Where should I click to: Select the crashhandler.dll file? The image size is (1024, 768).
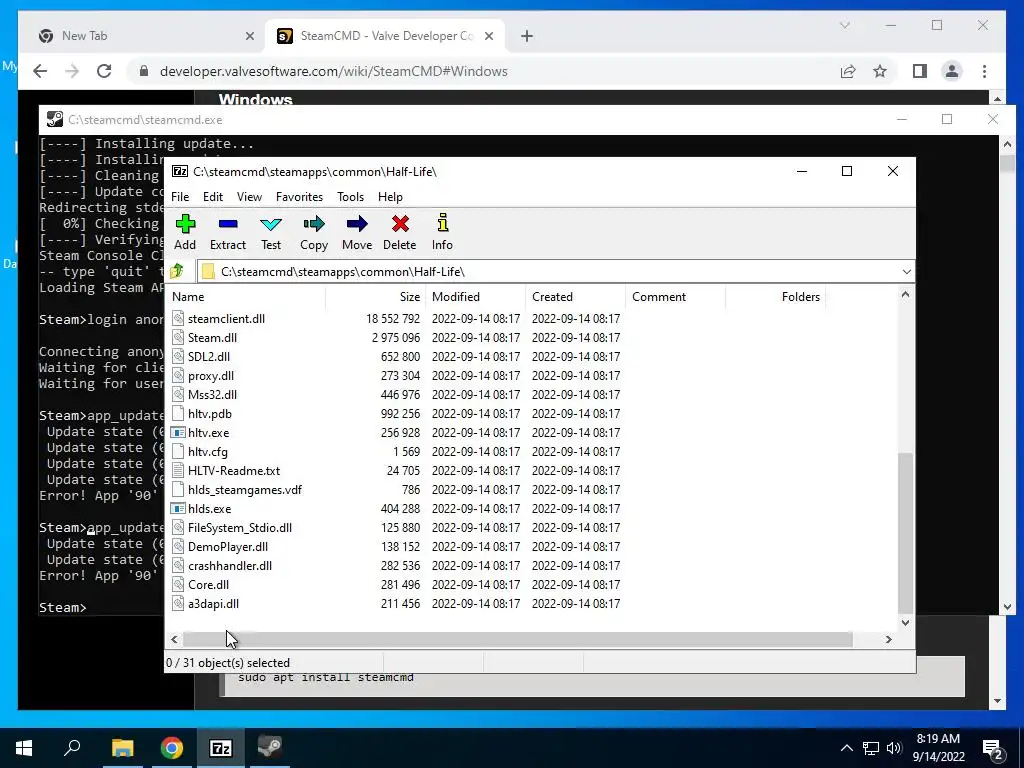point(230,565)
